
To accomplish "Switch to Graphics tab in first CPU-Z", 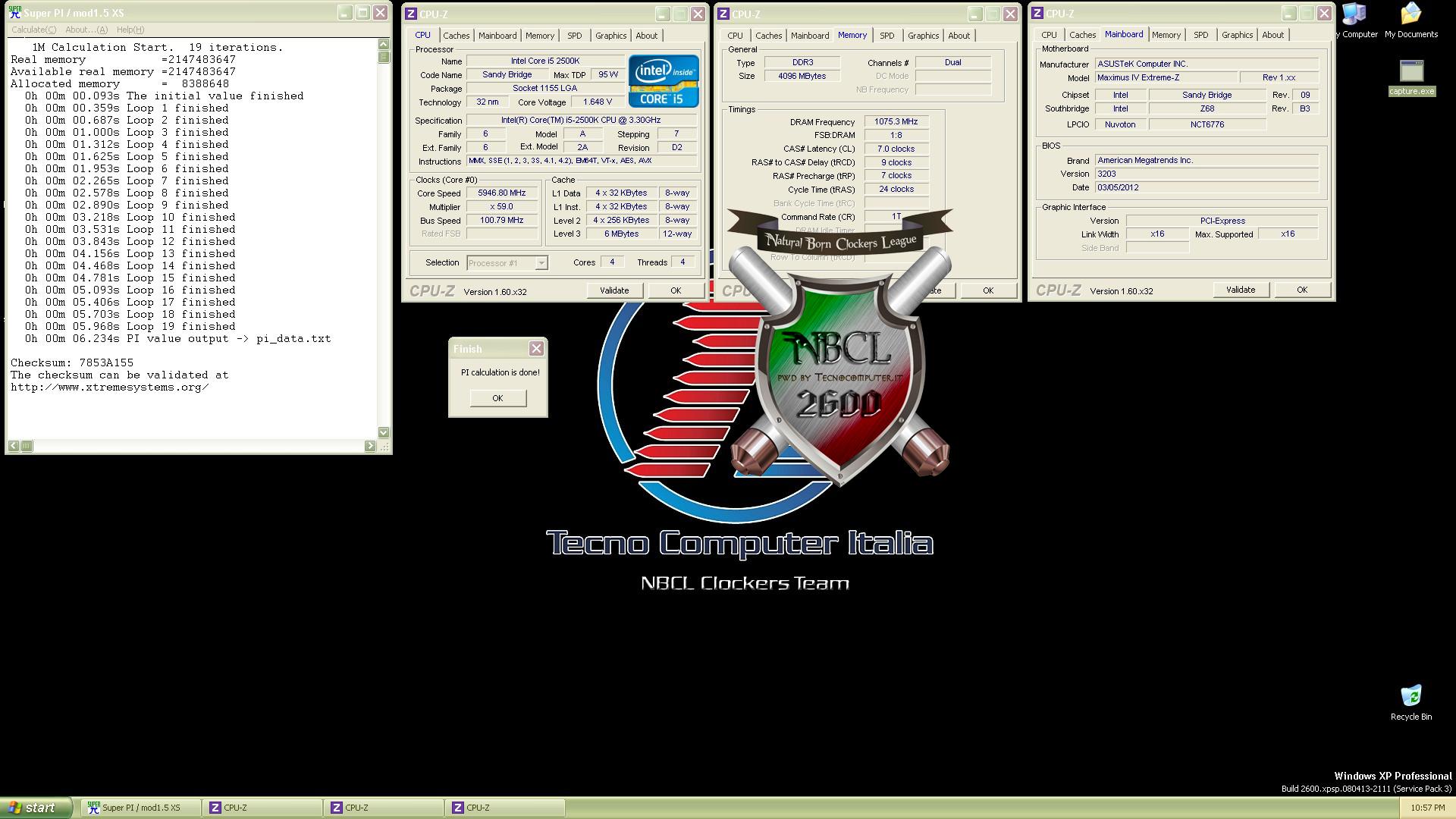I will (x=611, y=36).
